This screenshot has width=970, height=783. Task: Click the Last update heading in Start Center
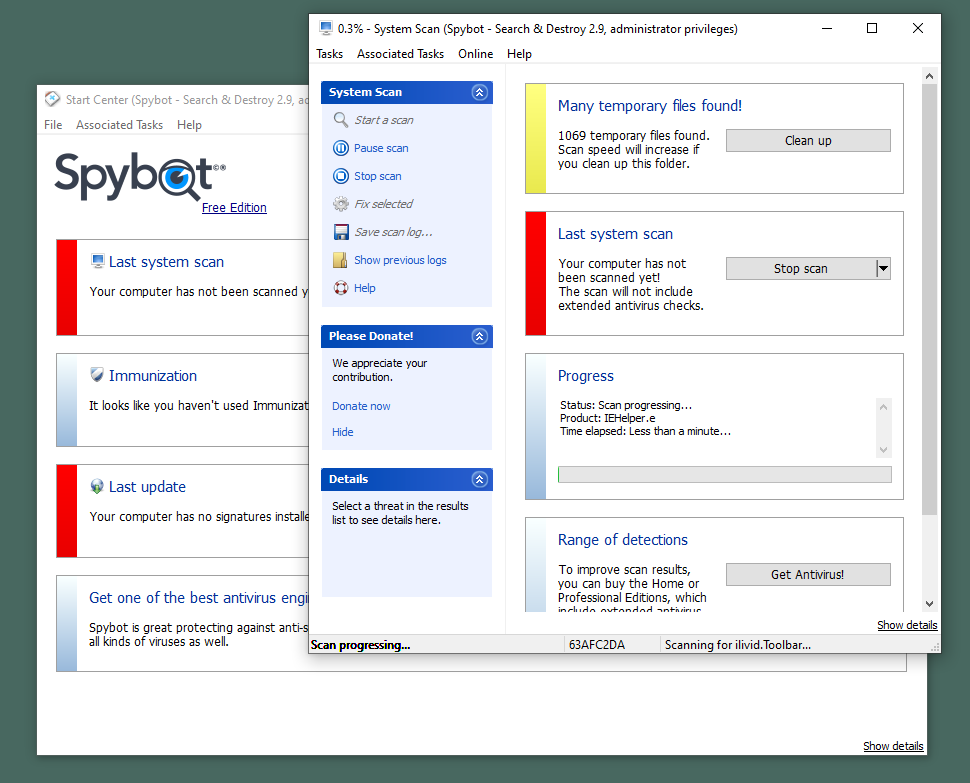click(147, 487)
